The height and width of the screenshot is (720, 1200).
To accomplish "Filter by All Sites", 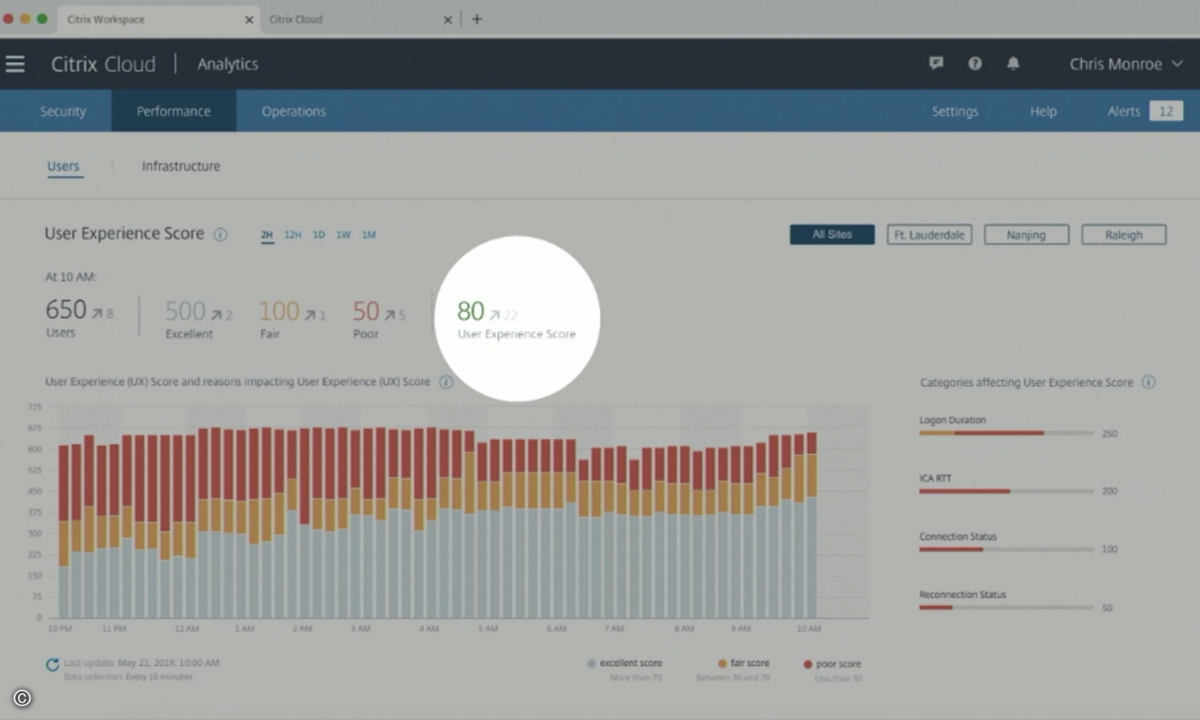I will coord(832,234).
